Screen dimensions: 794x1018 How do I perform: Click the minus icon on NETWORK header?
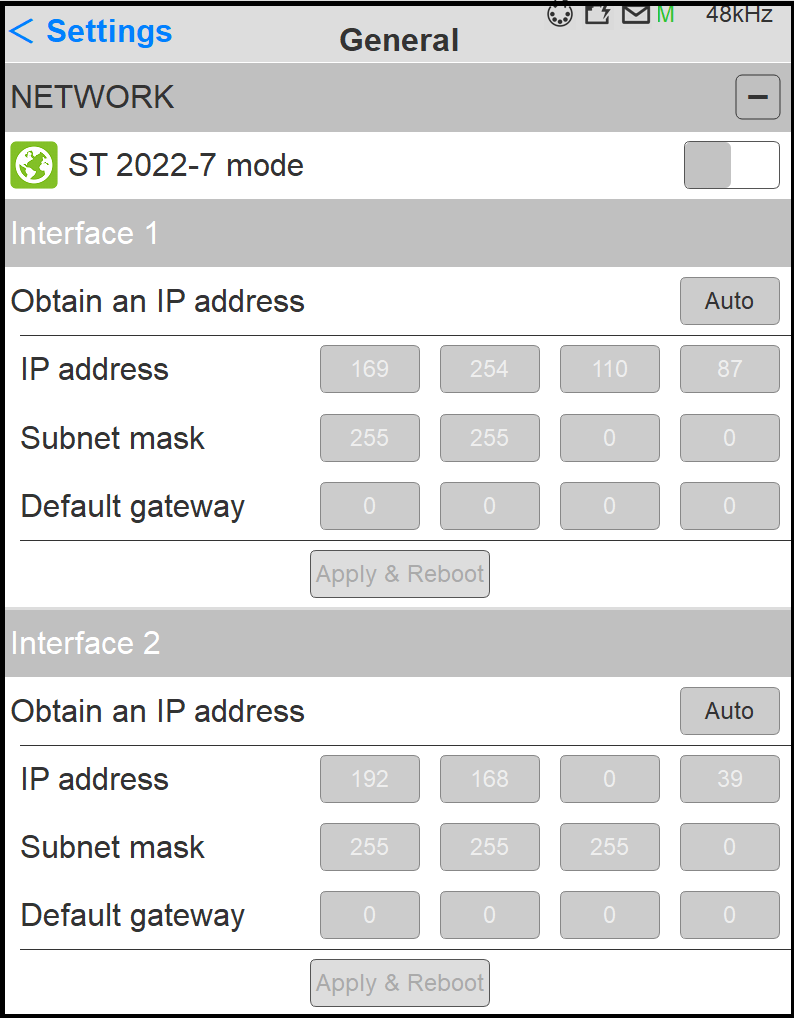click(758, 97)
